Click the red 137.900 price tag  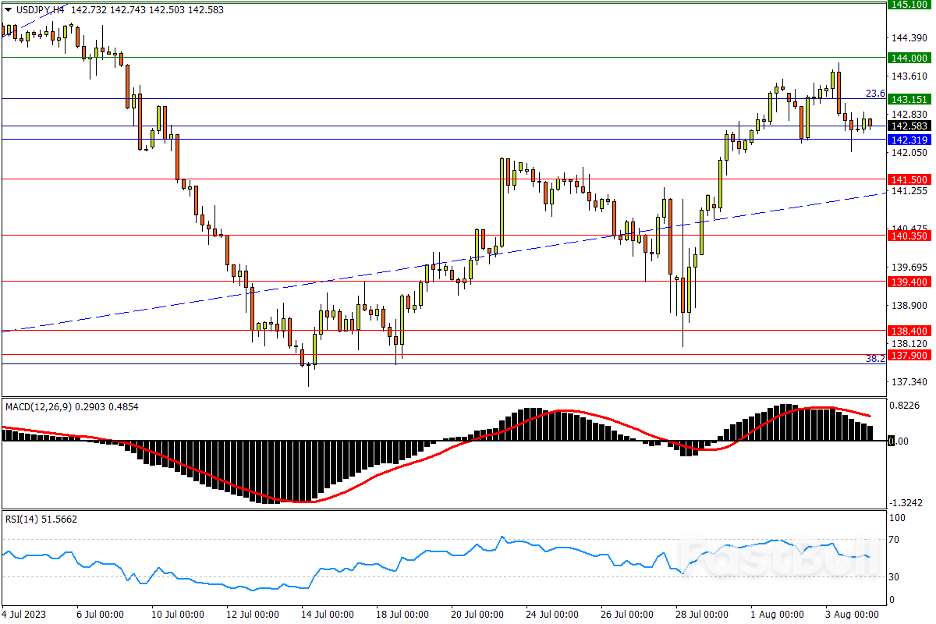[x=910, y=355]
